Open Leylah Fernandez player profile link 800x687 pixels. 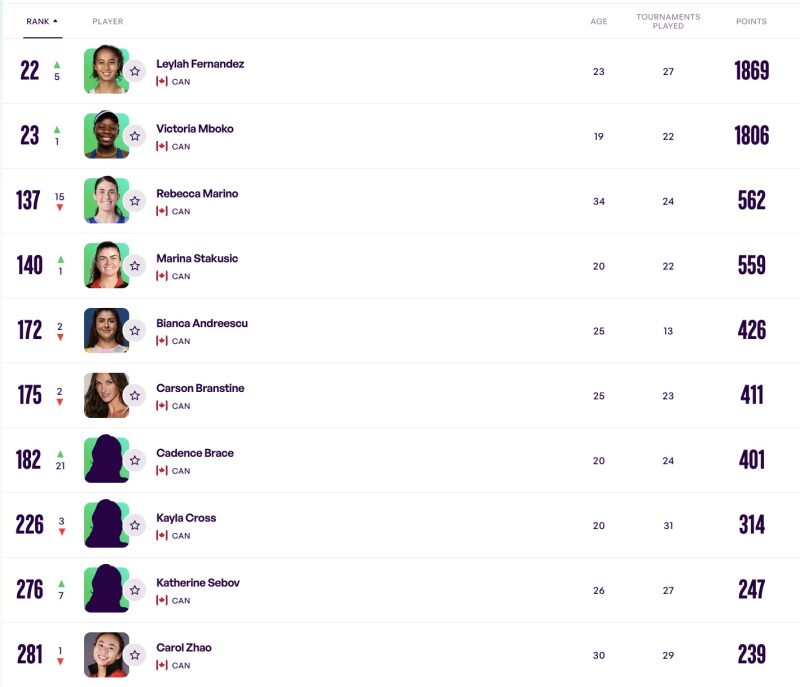point(200,64)
